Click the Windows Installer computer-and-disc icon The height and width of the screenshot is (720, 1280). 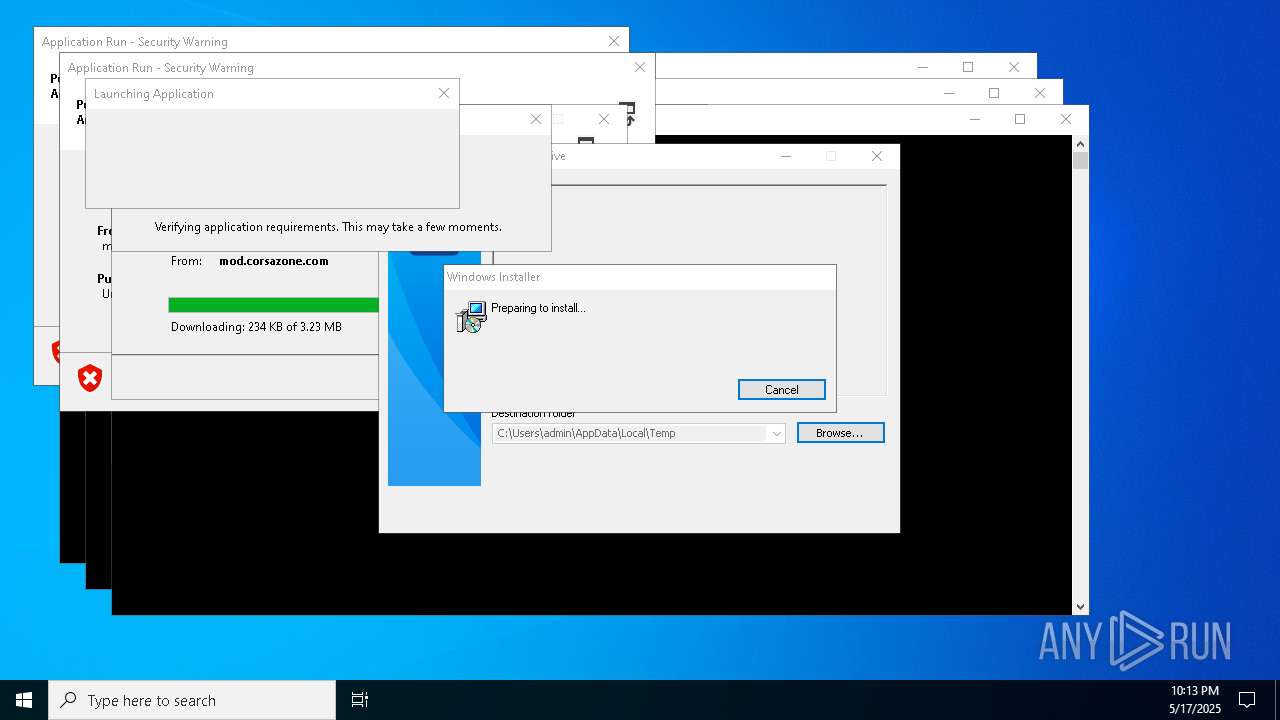tap(470, 318)
